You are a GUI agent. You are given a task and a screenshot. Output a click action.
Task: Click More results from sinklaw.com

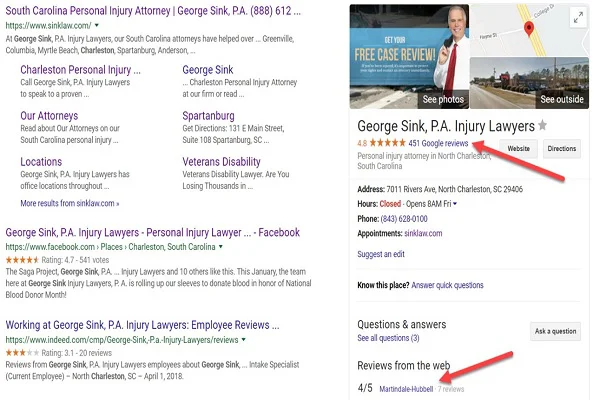[69, 203]
